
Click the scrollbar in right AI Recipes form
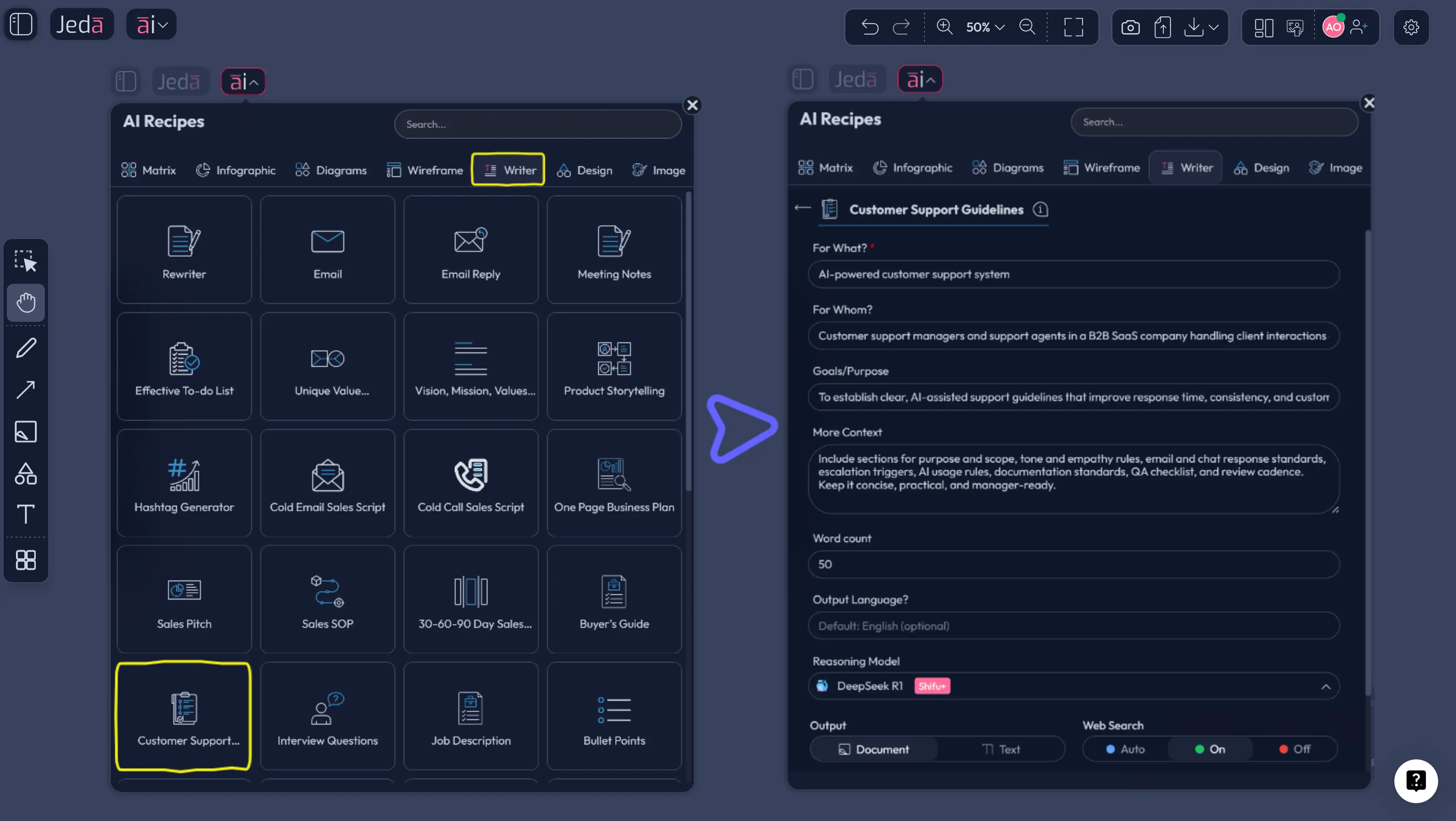point(1368,463)
